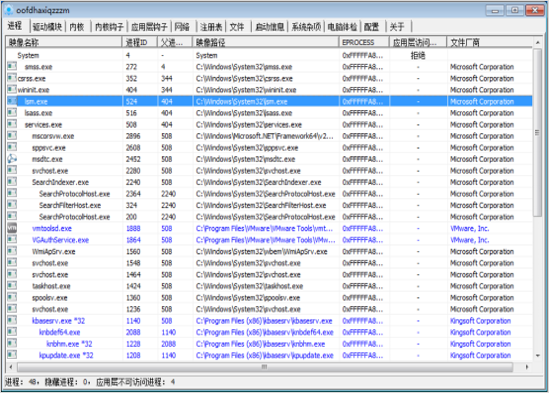Click the spoolsv.exe process icon
The image size is (549, 393).
pyautogui.click(x=12, y=297)
